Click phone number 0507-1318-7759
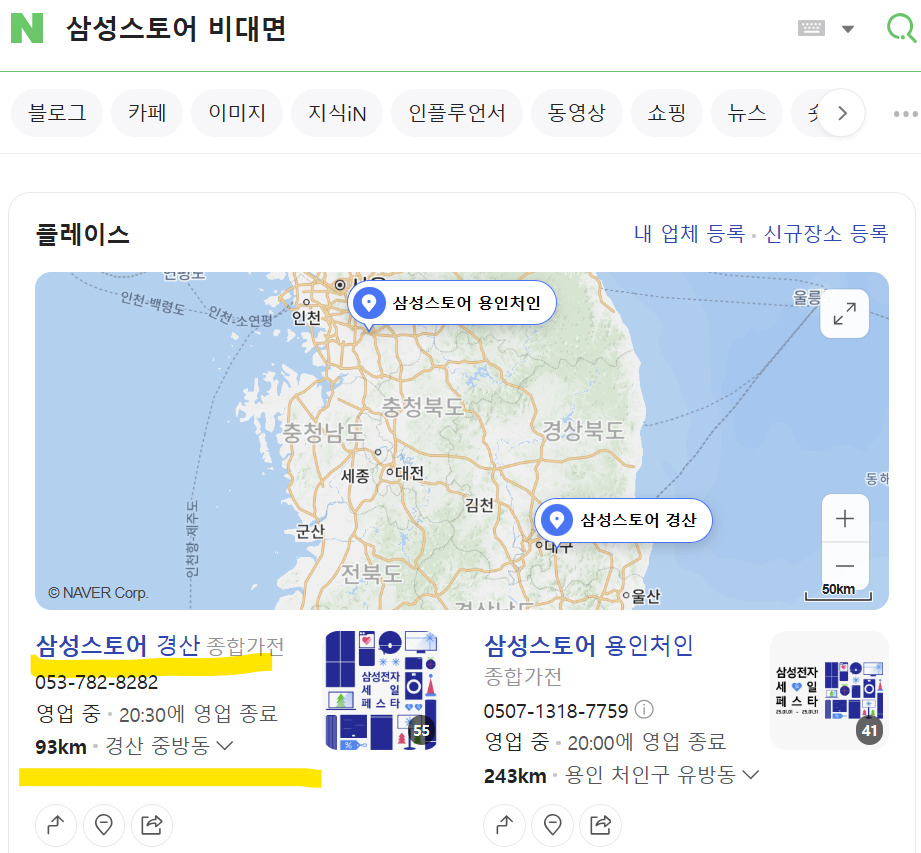The width and height of the screenshot is (921, 853). [x=556, y=711]
